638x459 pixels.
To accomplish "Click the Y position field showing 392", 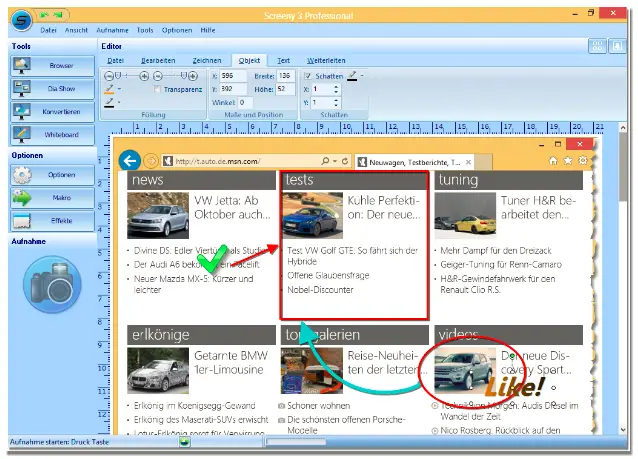I will coord(233,89).
